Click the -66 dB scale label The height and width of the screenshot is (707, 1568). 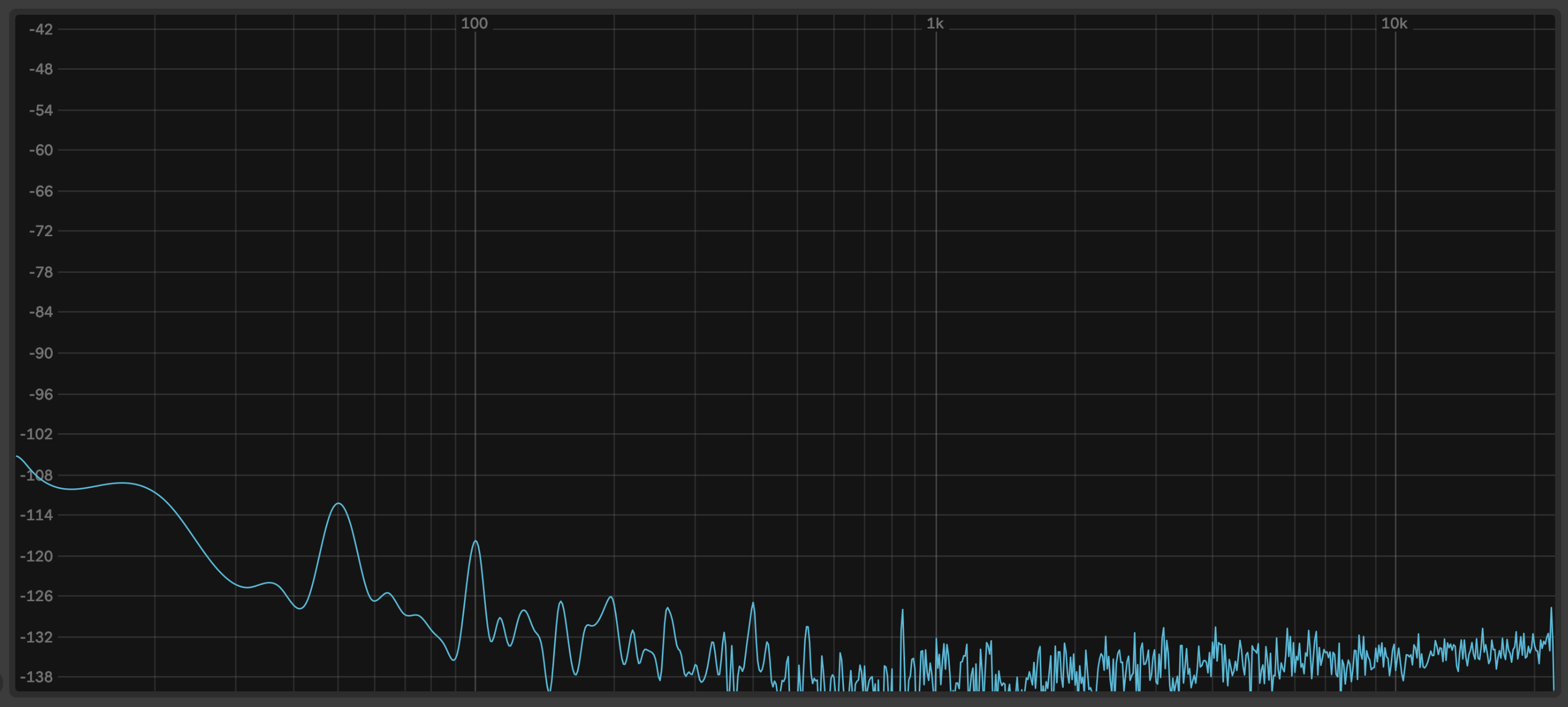click(x=41, y=191)
